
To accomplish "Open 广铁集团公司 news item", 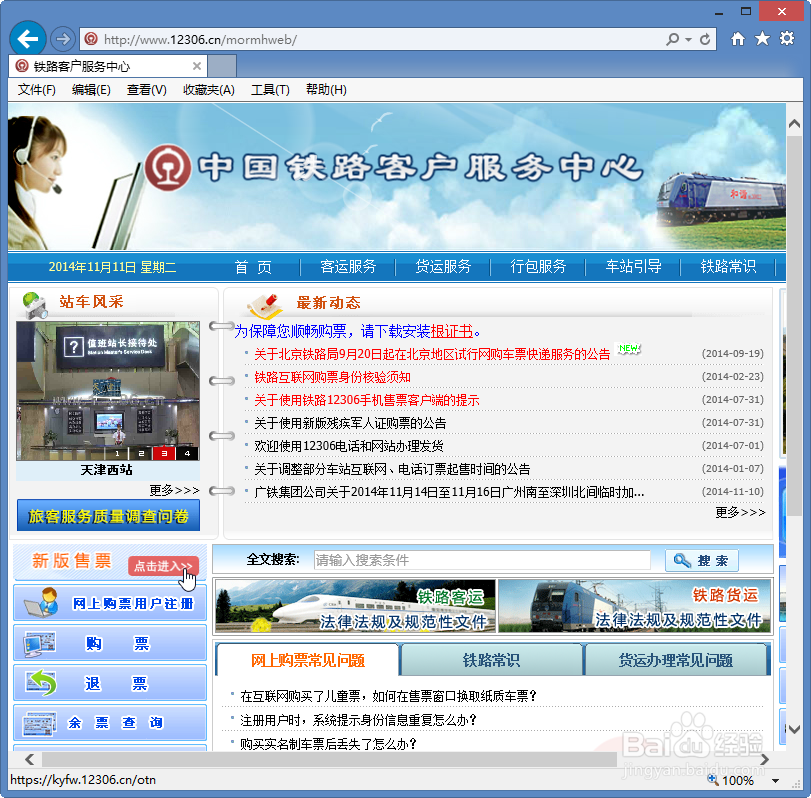I will click(449, 492).
